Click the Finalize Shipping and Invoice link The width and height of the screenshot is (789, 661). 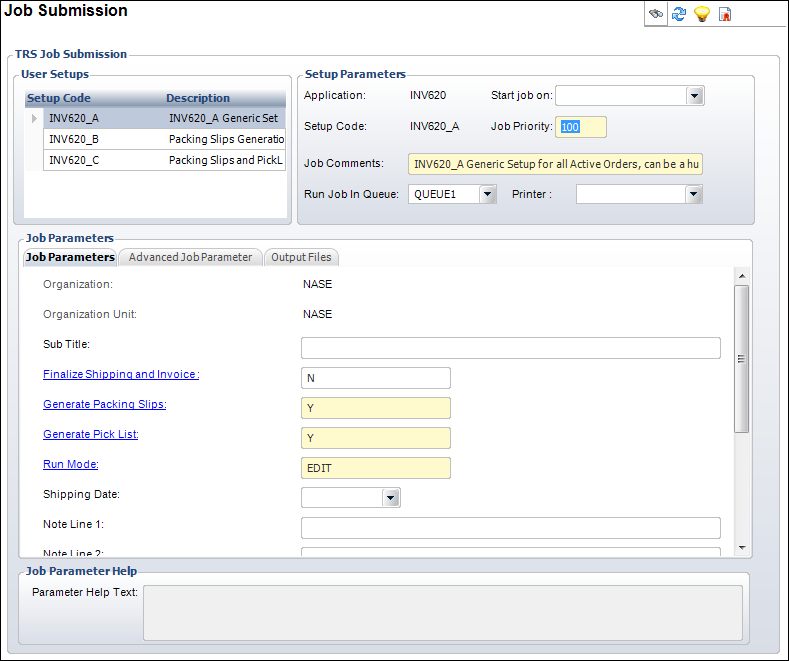[121, 374]
